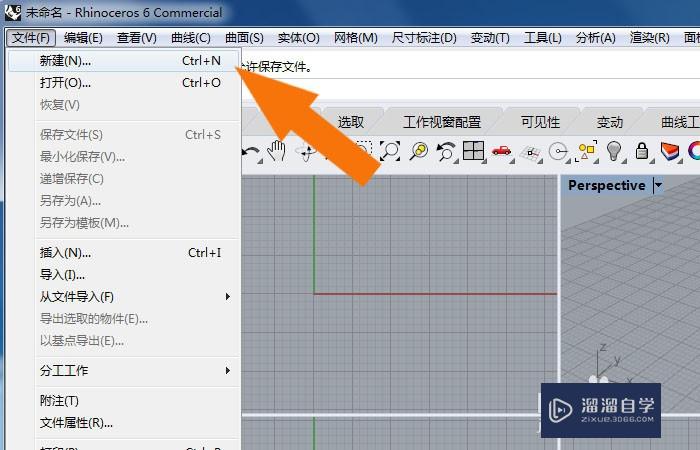Click the padlock Lock icon
700x450 pixels.
point(642,150)
